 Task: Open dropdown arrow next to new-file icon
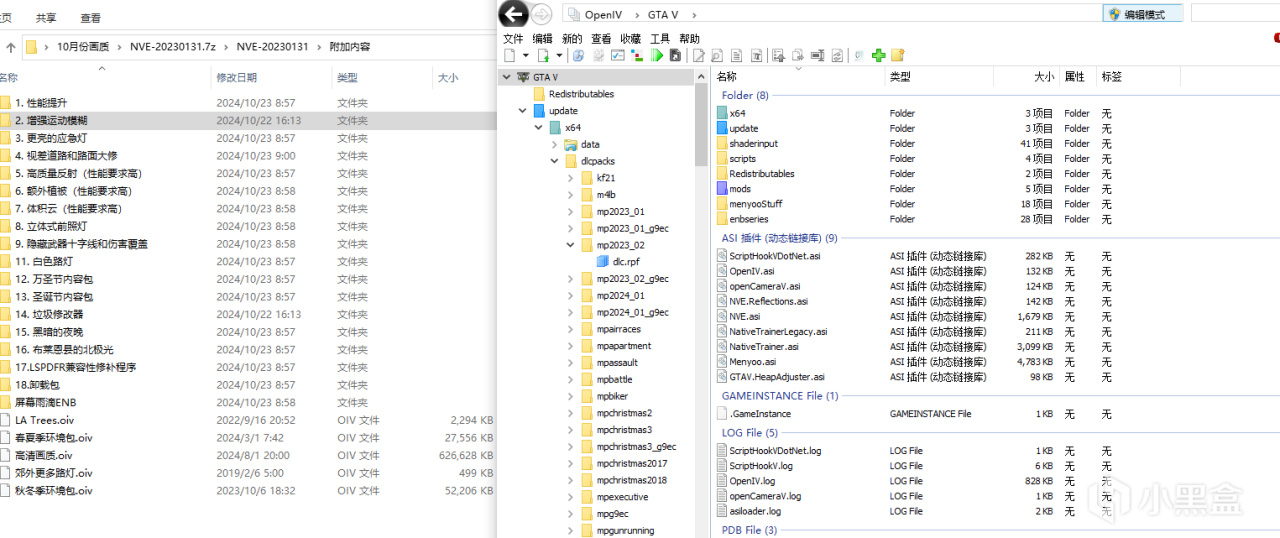tap(524, 56)
